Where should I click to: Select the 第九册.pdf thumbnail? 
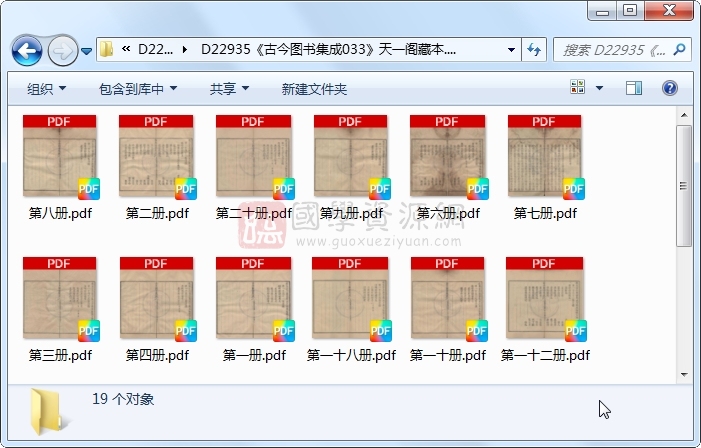click(x=351, y=156)
